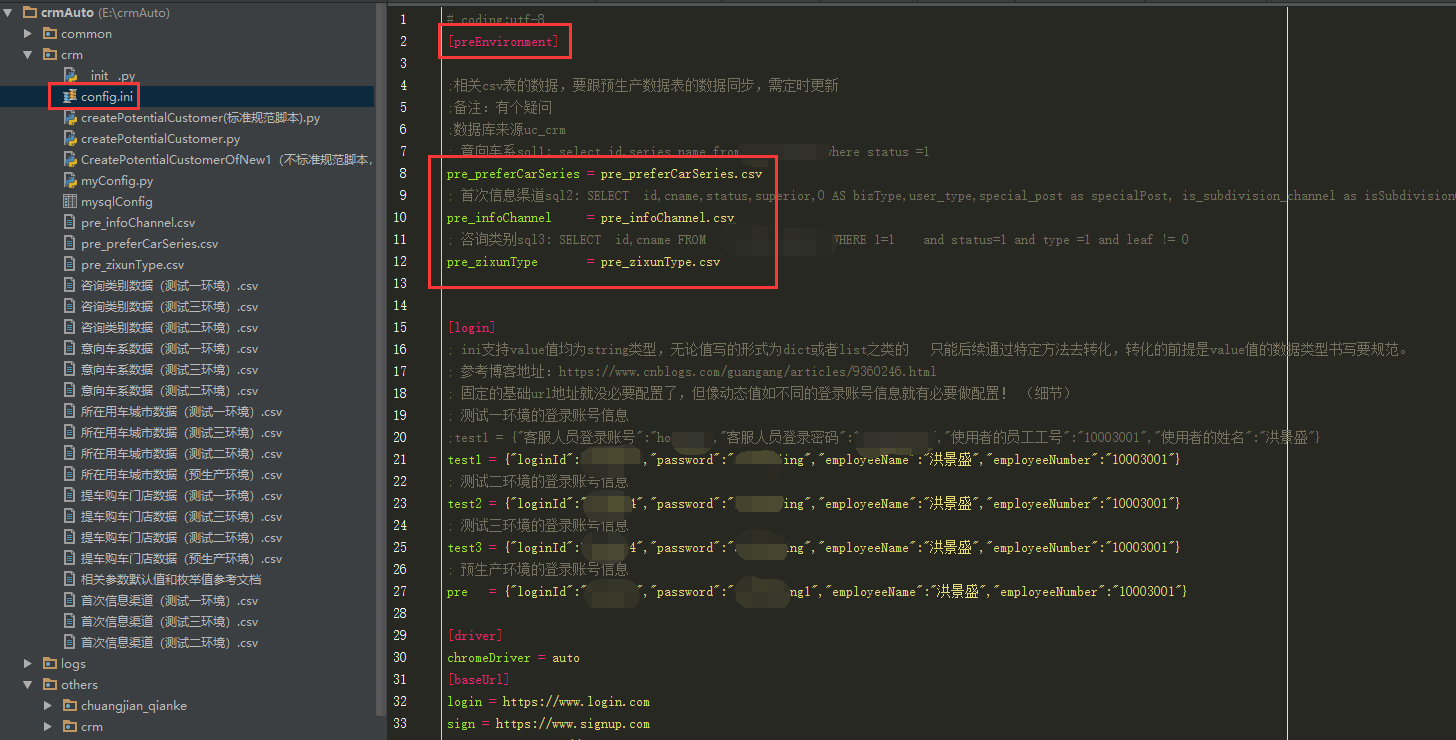Viewport: 1456px width, 740px height.
Task: Click the https://www.login.com value
Action: [x=576, y=702]
